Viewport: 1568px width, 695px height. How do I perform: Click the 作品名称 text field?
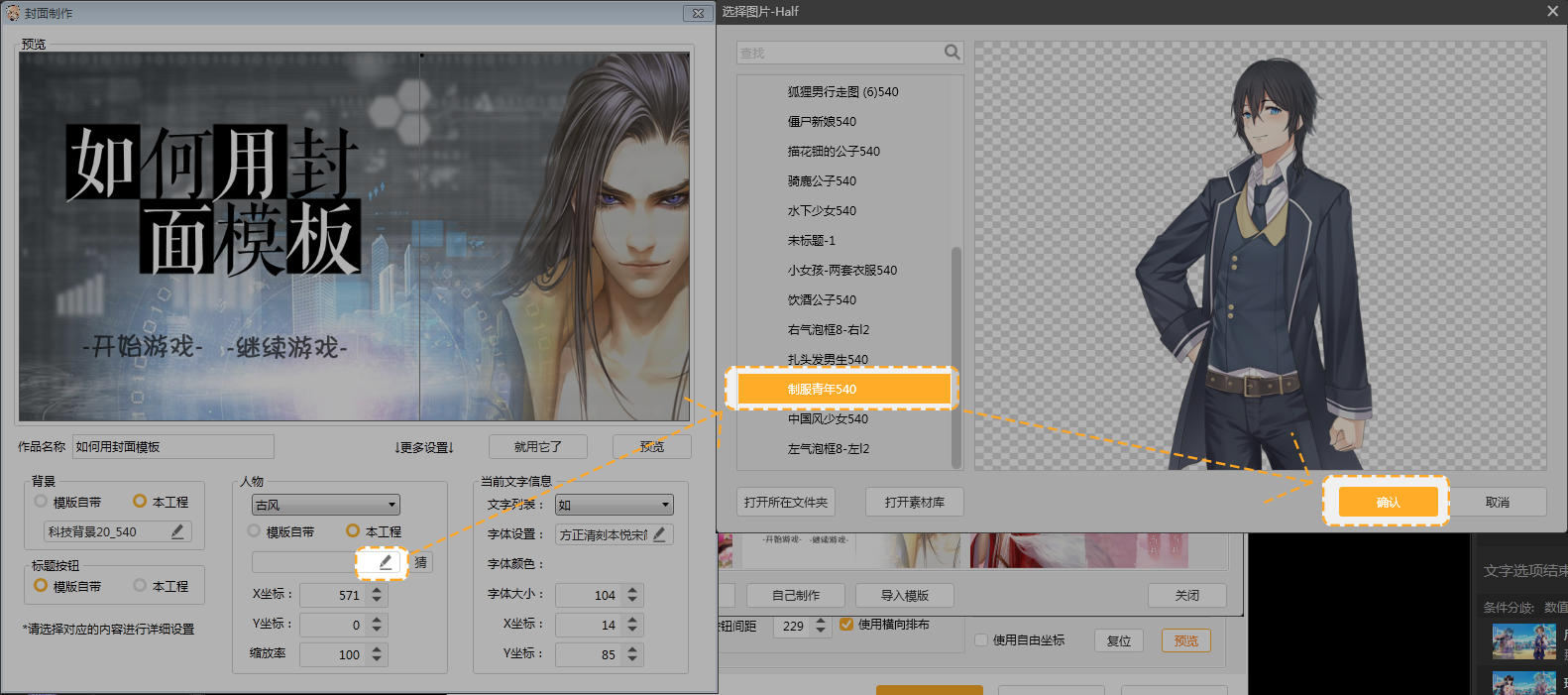pos(172,447)
